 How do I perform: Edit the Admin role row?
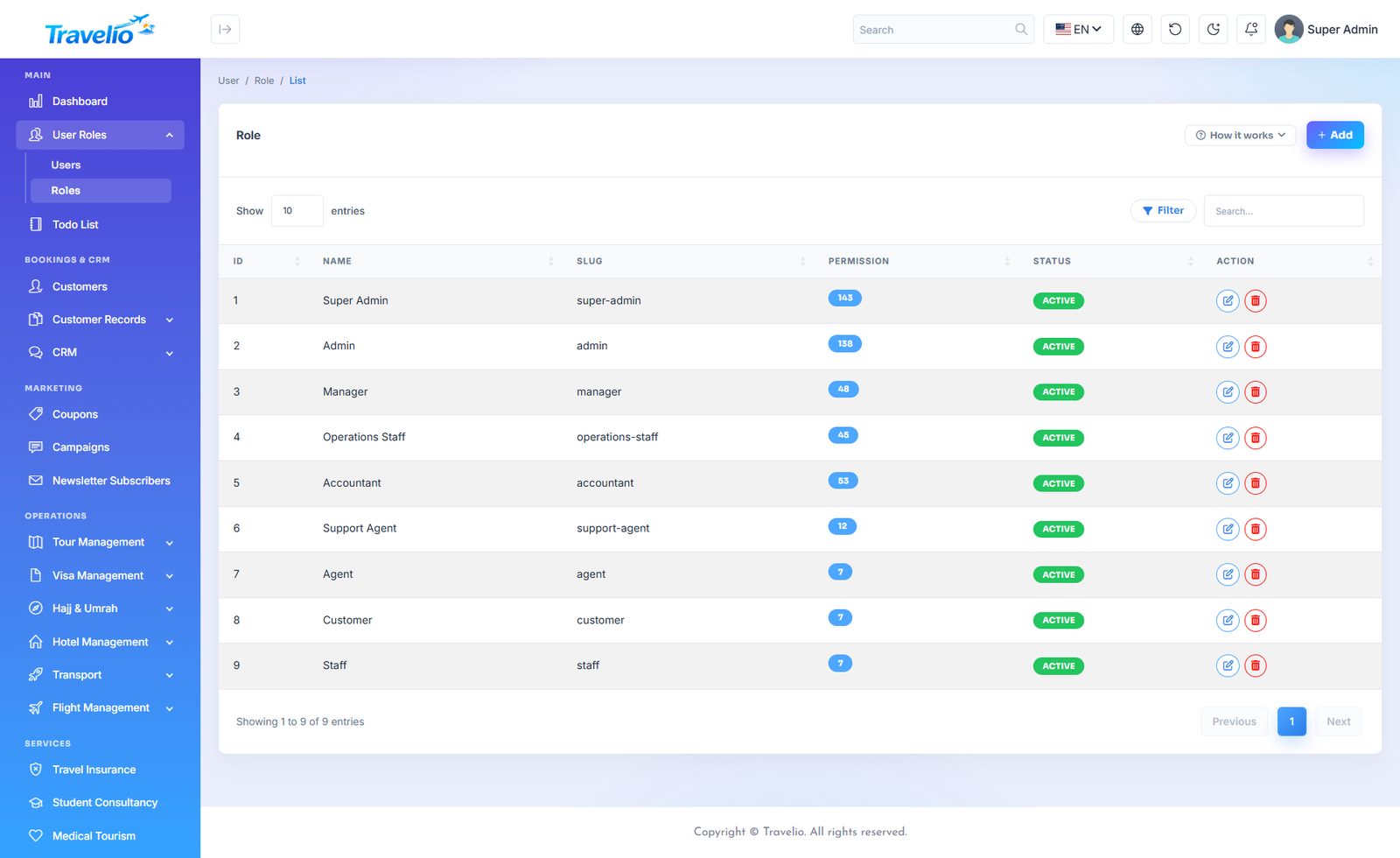[x=1228, y=347]
